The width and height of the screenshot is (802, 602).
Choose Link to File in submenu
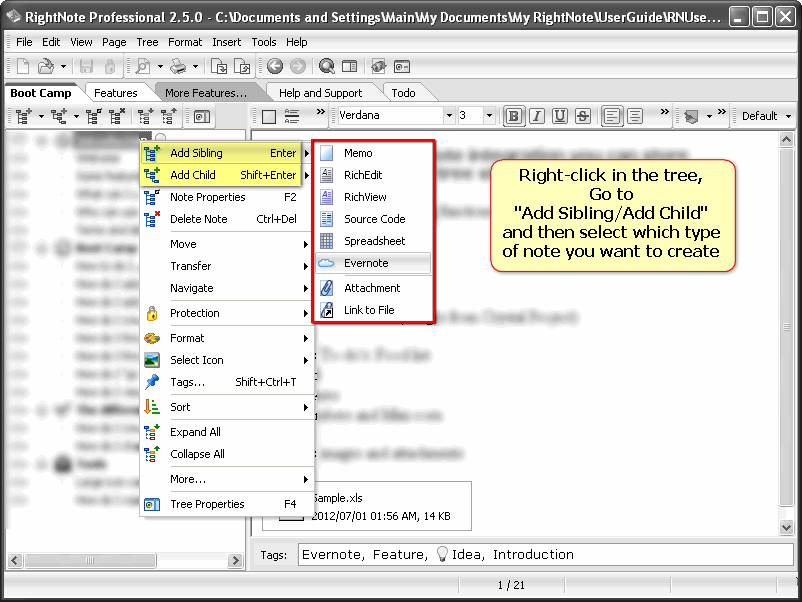pyautogui.click(x=373, y=310)
